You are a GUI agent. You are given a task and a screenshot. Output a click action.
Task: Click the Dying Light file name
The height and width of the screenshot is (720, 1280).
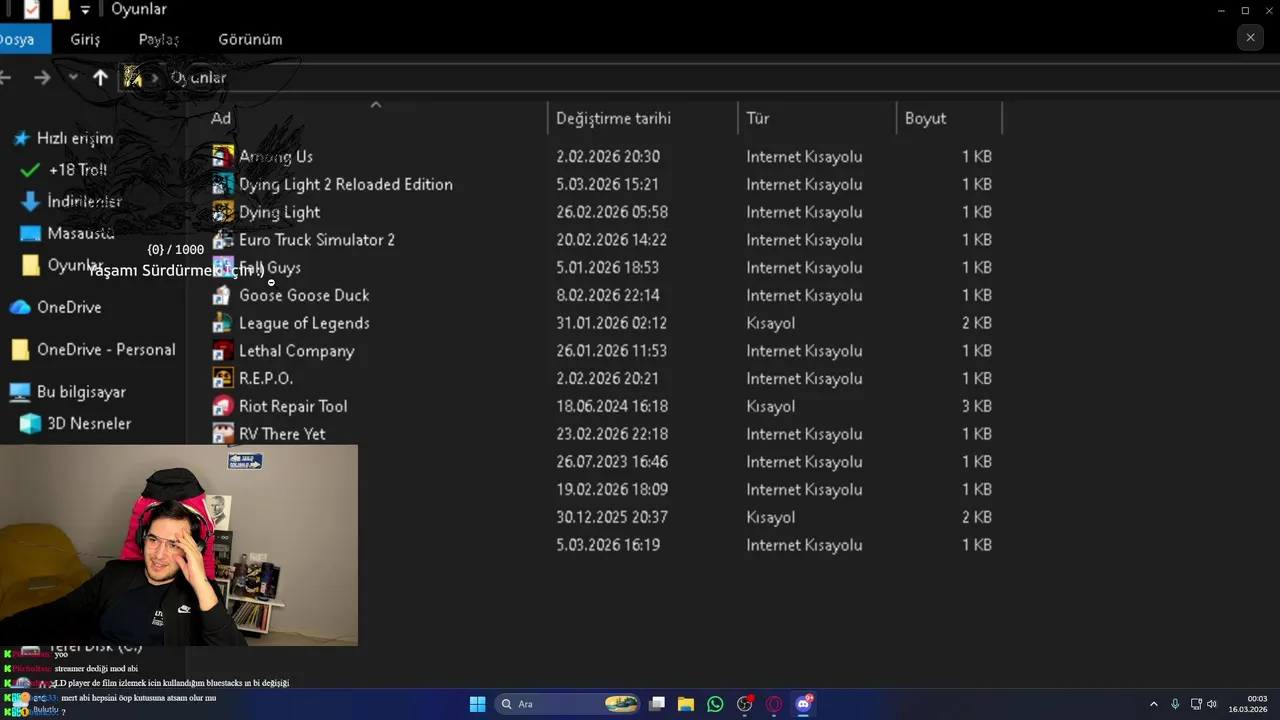pyautogui.click(x=280, y=213)
